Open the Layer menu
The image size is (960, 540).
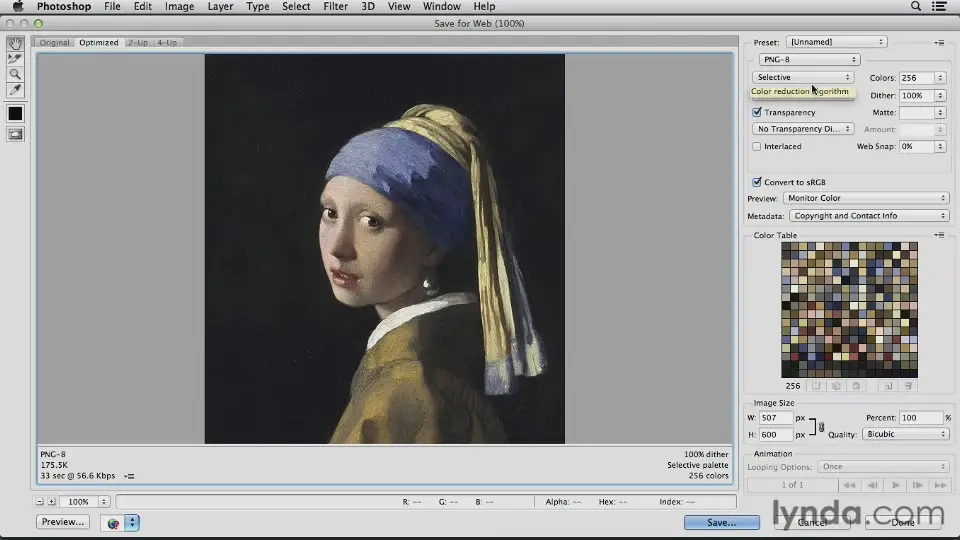coord(220,6)
